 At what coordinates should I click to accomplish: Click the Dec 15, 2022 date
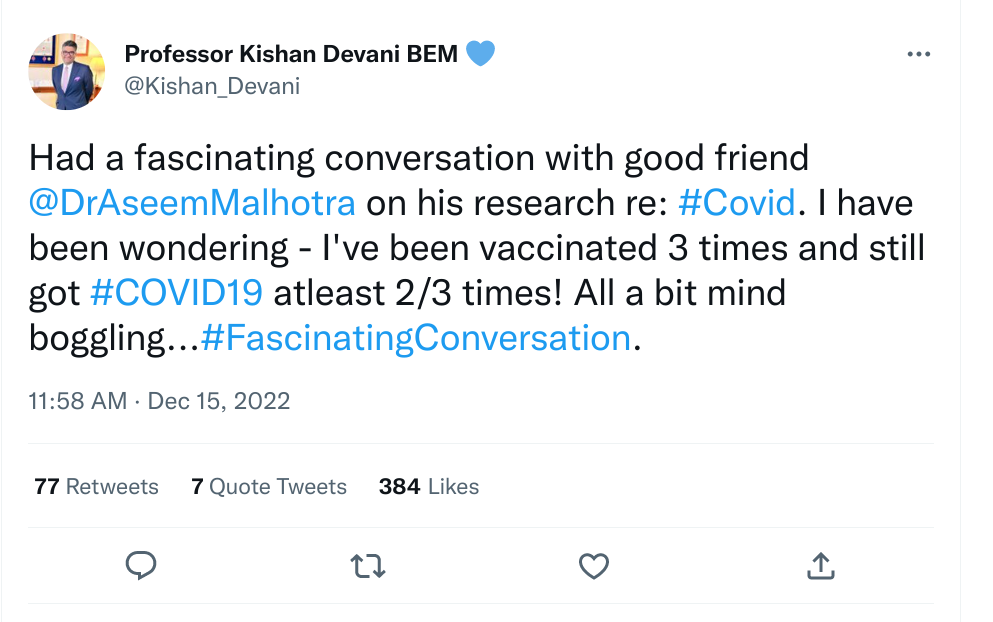(x=219, y=401)
